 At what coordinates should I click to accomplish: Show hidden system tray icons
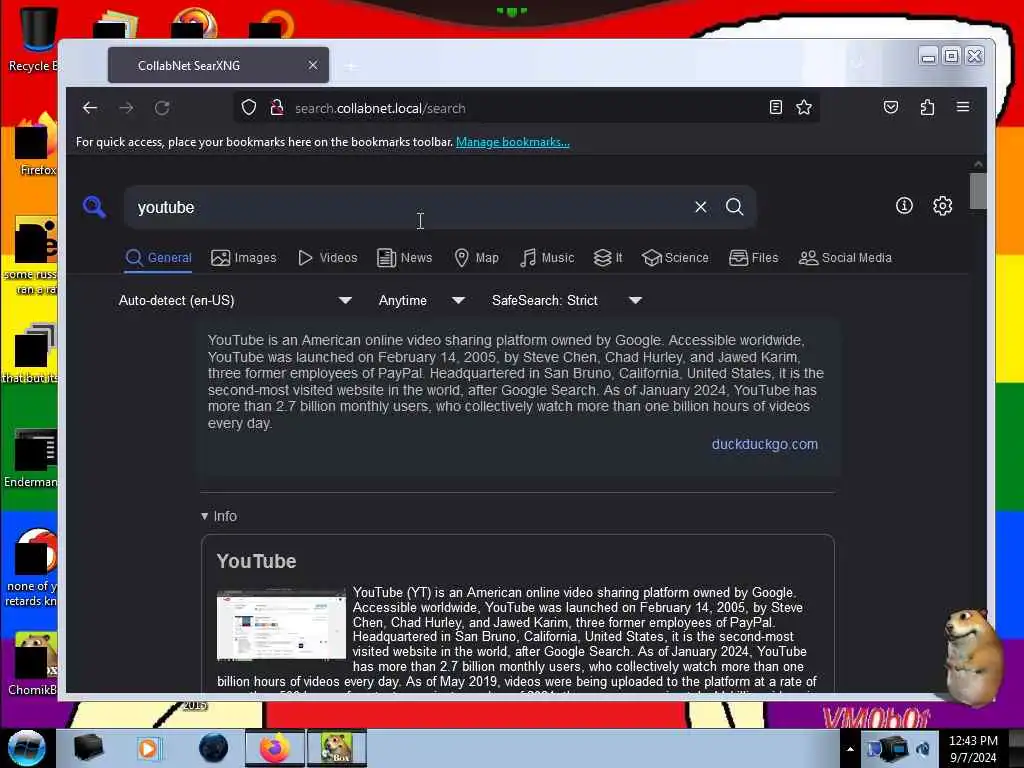coord(850,749)
